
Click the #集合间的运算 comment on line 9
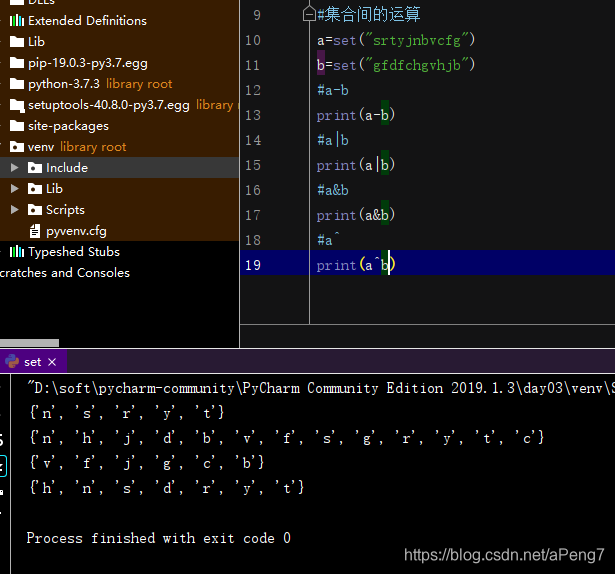coord(369,15)
